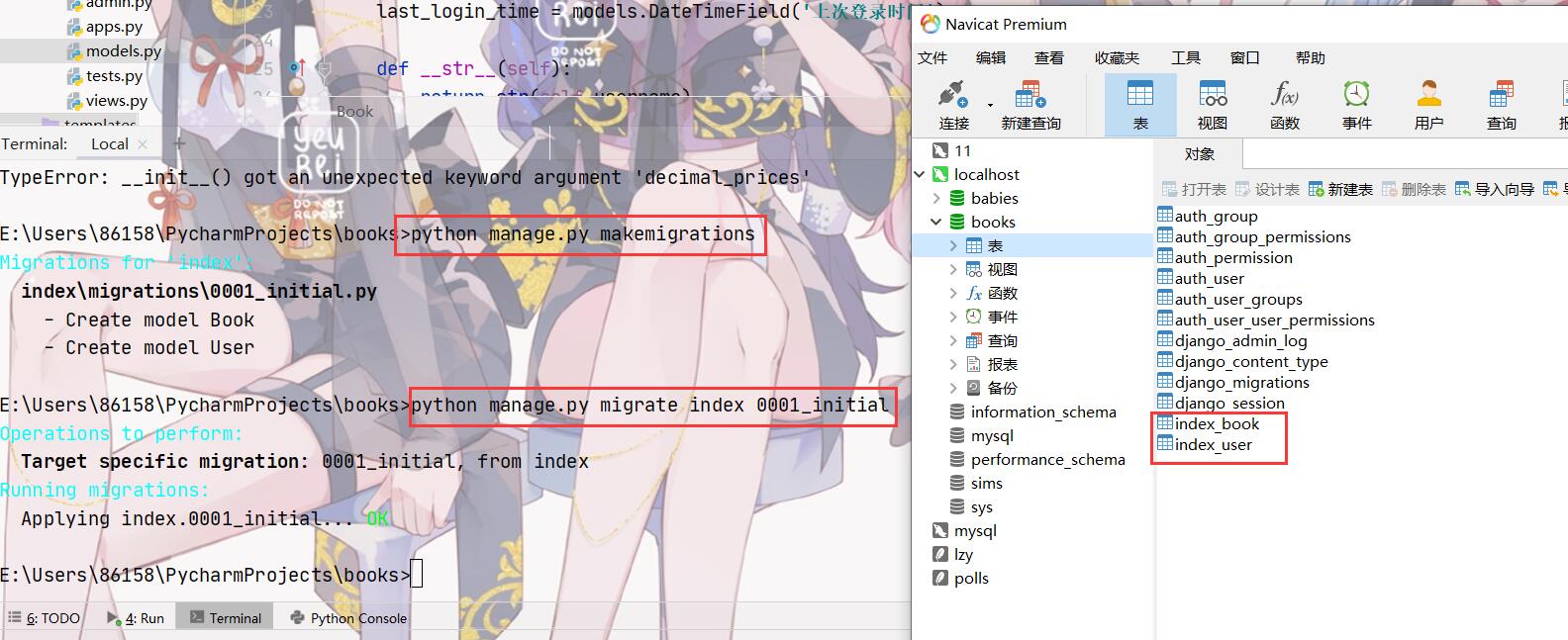Click the 新建表 button
Screen dimensions: 1568x640
(x=1340, y=189)
